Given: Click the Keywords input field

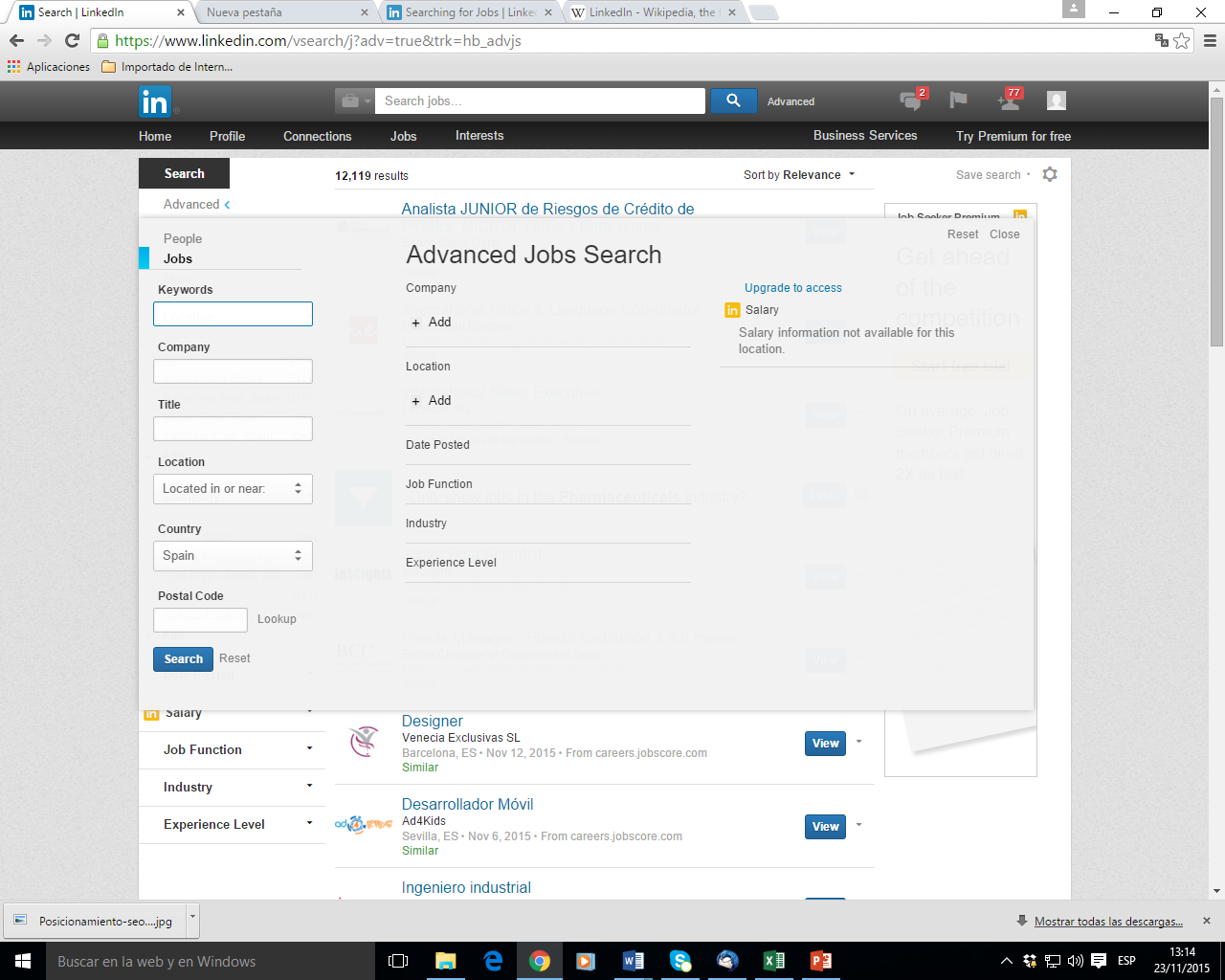Looking at the screenshot, I should 233,314.
